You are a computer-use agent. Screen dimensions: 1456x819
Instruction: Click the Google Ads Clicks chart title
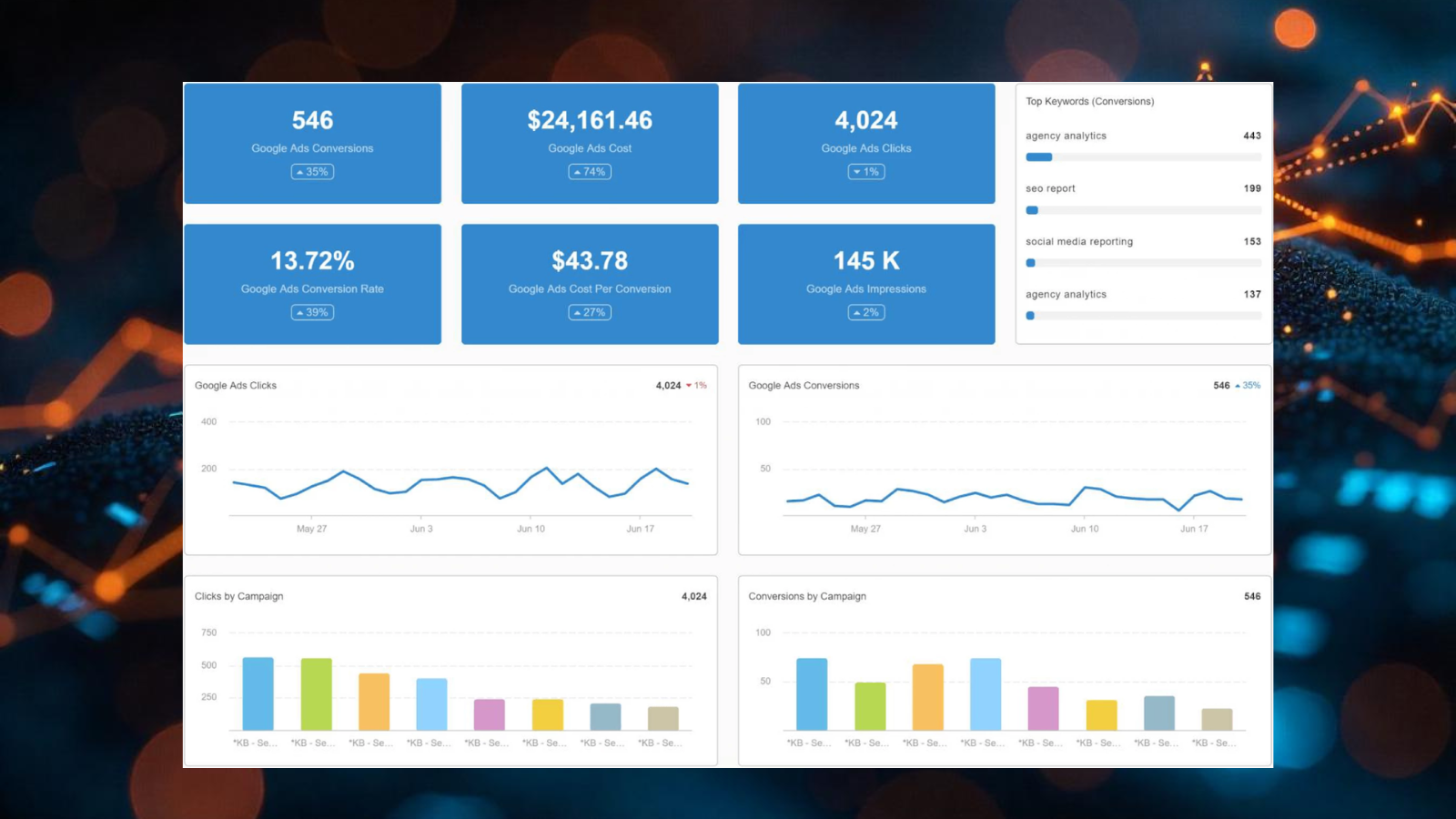coord(236,386)
